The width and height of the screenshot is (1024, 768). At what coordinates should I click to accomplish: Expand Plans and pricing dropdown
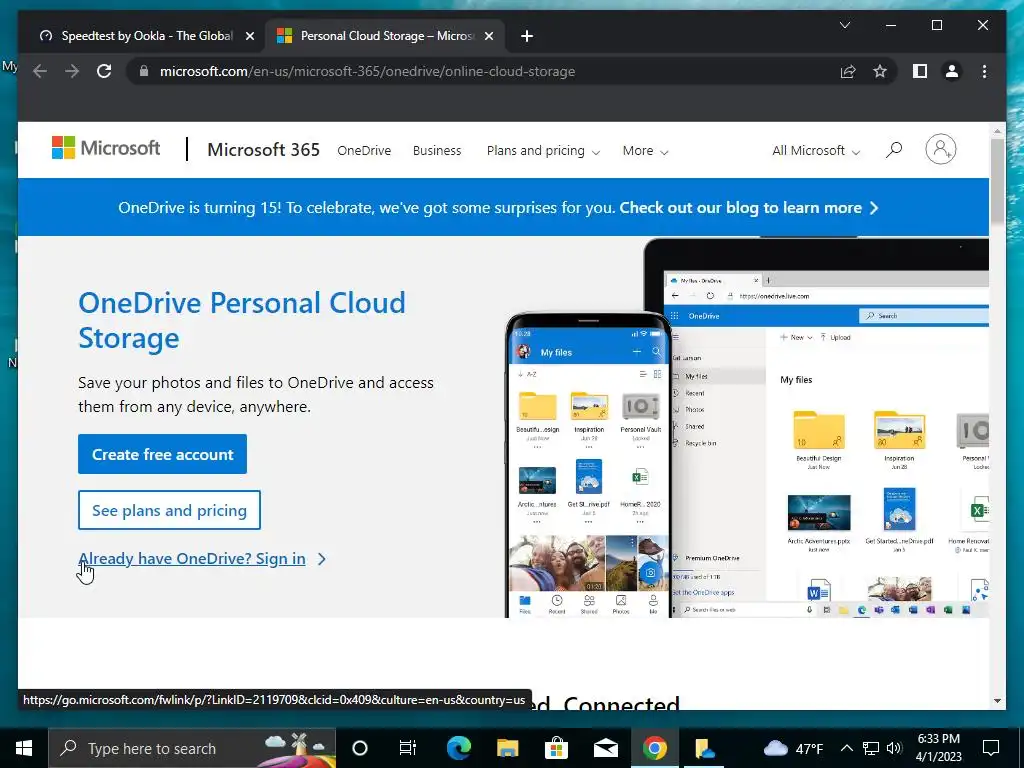click(543, 151)
